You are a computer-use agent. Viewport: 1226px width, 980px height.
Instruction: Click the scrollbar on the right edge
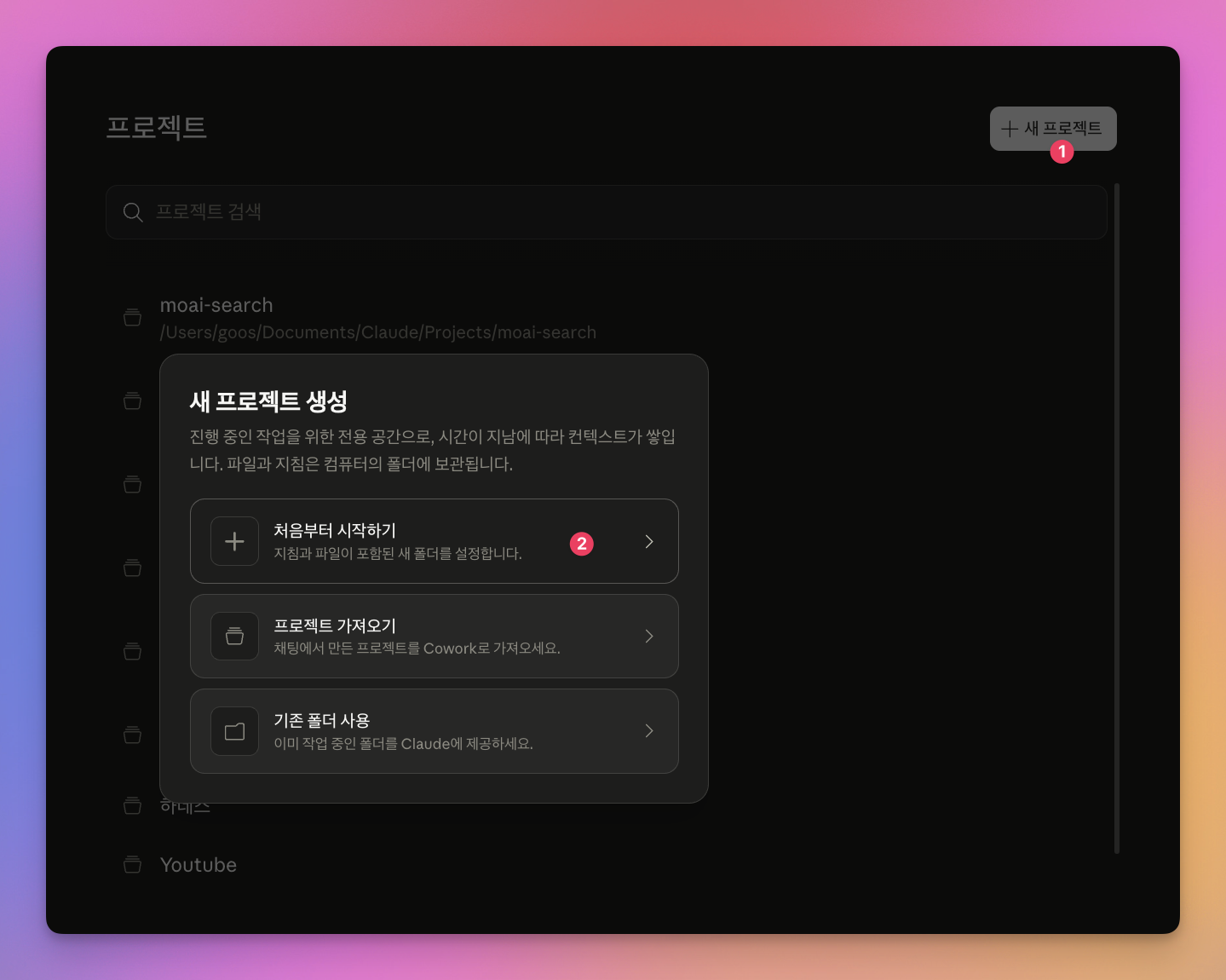(1116, 511)
